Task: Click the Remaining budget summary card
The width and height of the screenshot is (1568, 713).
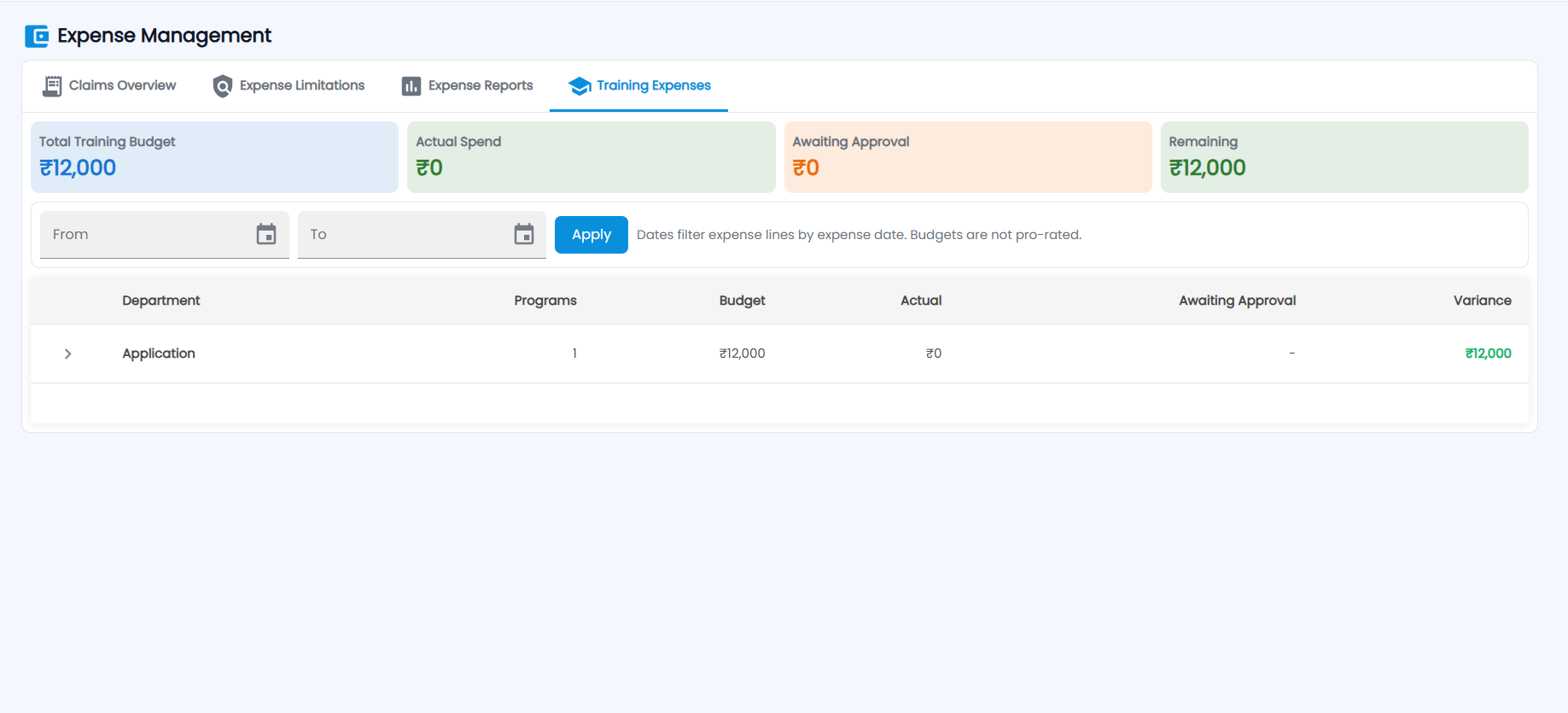Action: (x=1344, y=157)
